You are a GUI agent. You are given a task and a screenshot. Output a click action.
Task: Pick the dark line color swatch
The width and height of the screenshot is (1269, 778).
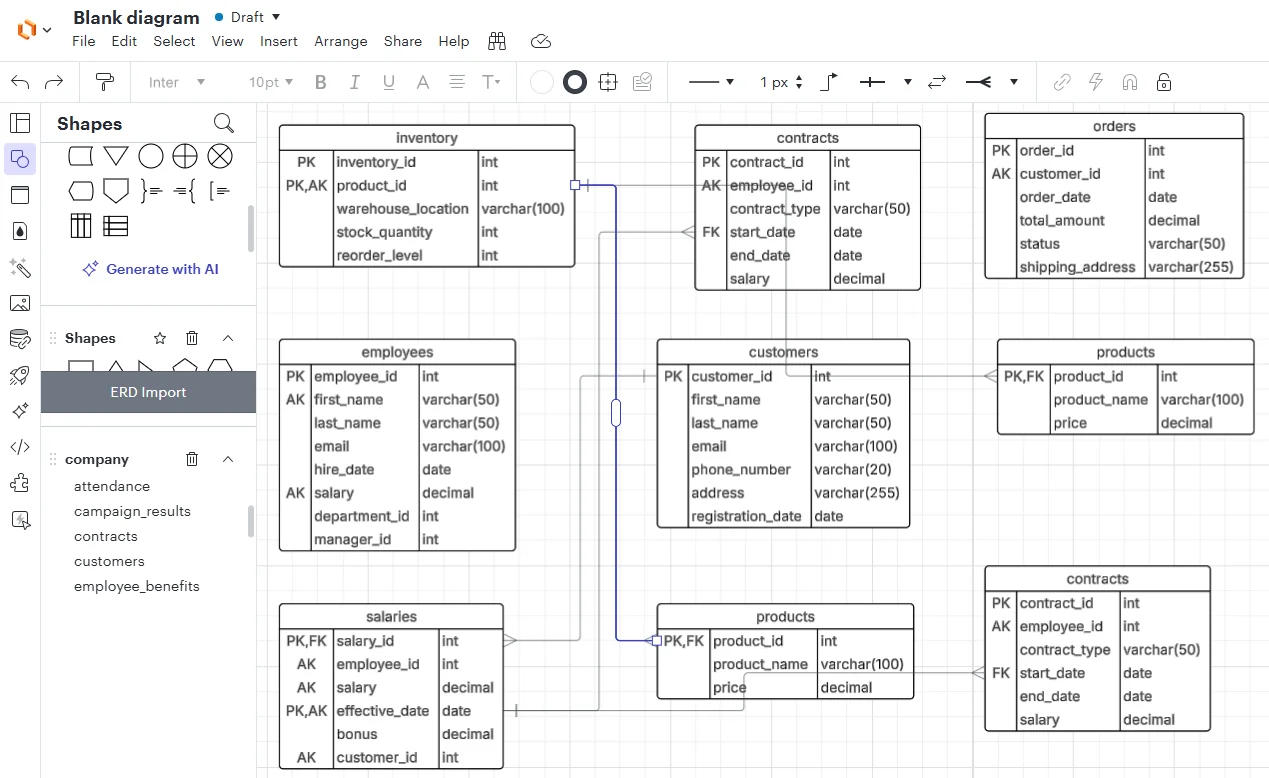tap(575, 82)
